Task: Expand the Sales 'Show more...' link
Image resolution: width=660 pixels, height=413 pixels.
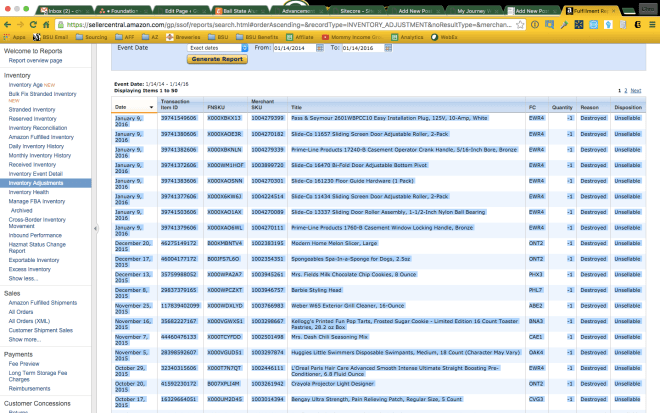Action: tap(25, 339)
